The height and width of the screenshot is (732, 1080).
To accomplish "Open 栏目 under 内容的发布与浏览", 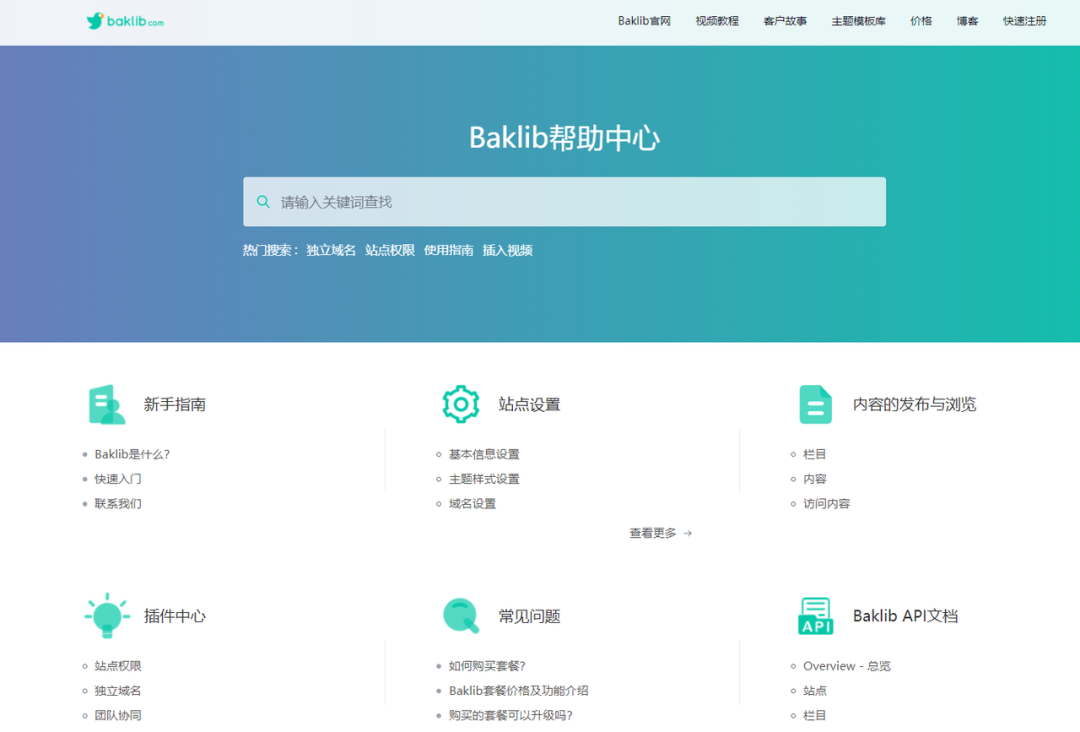I will click(x=814, y=454).
